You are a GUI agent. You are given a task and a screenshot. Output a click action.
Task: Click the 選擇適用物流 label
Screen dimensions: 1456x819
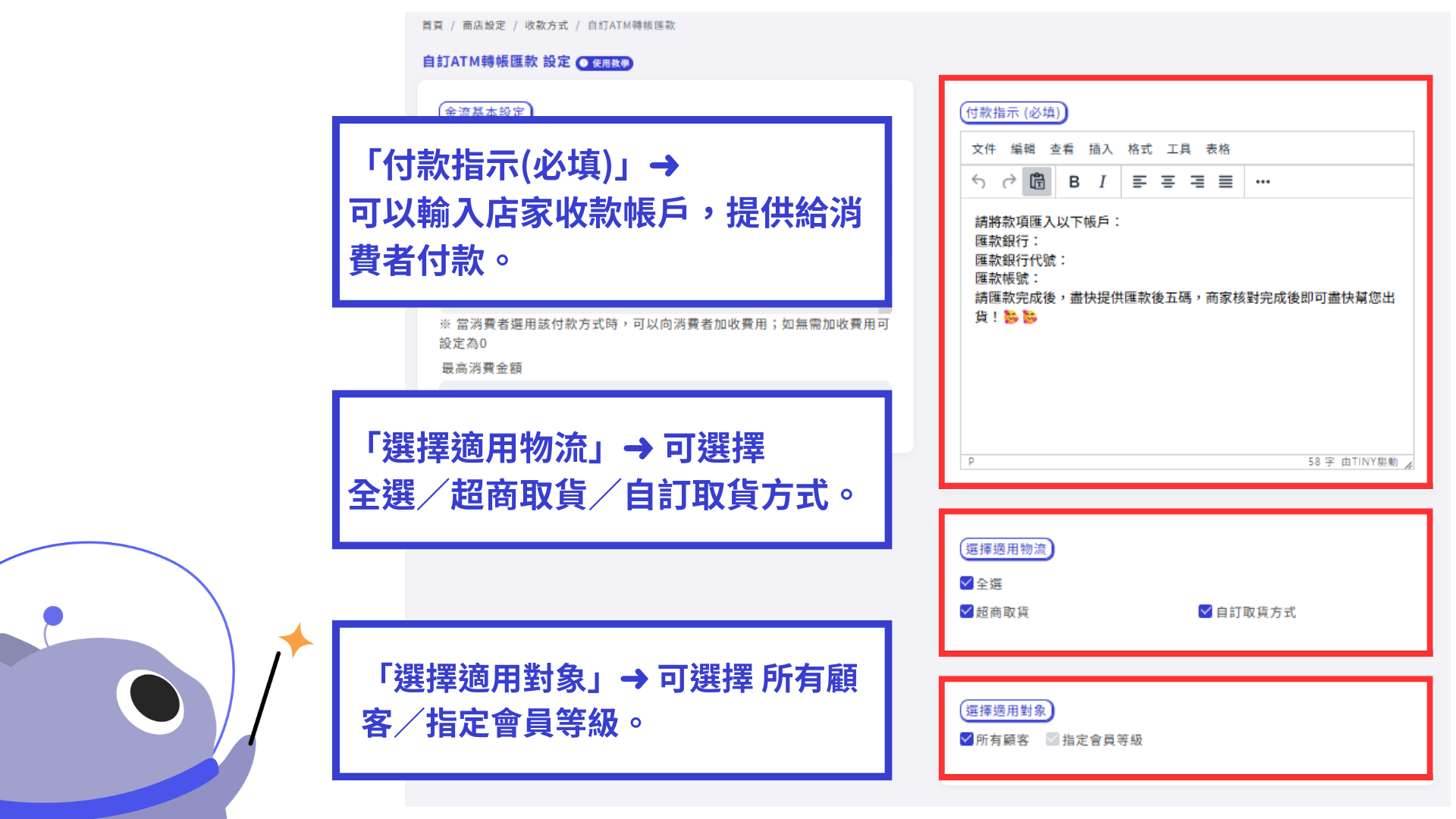pyautogui.click(x=1006, y=549)
